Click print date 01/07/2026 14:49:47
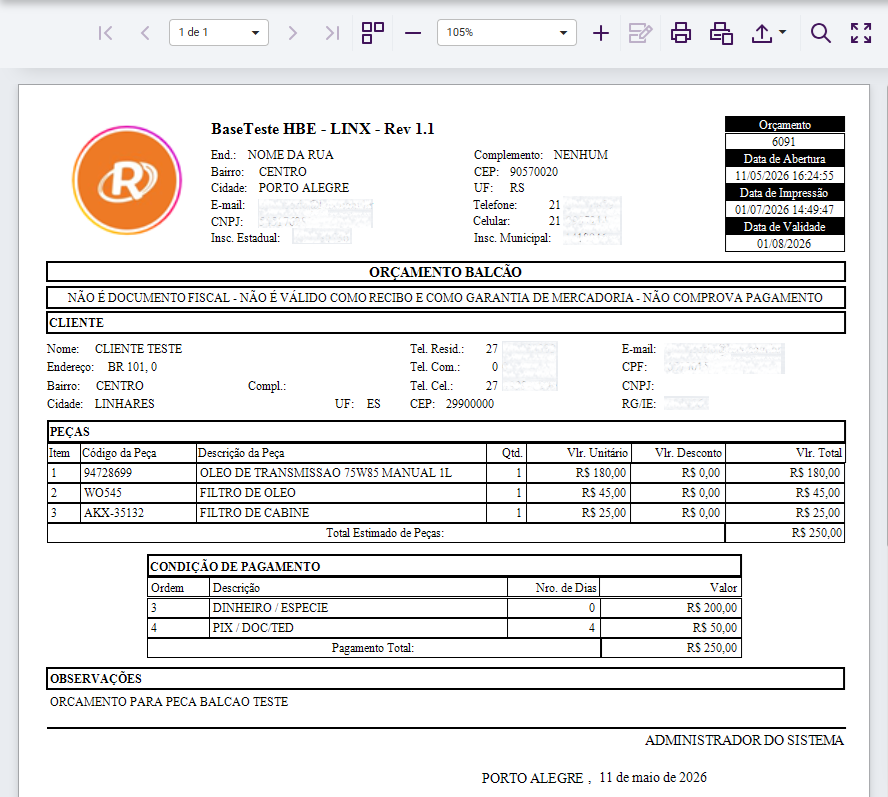The image size is (888, 797). (x=784, y=210)
